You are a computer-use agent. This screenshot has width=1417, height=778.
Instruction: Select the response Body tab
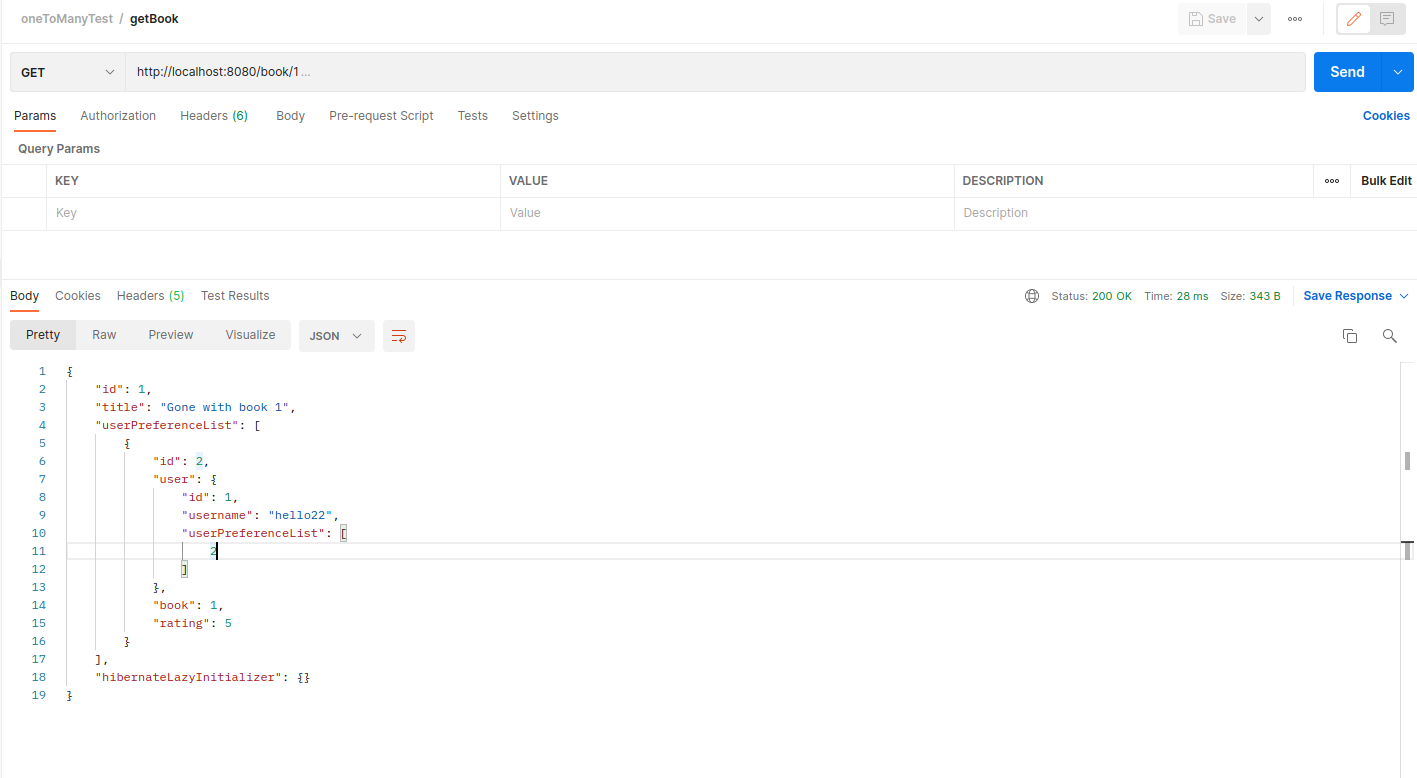click(25, 296)
